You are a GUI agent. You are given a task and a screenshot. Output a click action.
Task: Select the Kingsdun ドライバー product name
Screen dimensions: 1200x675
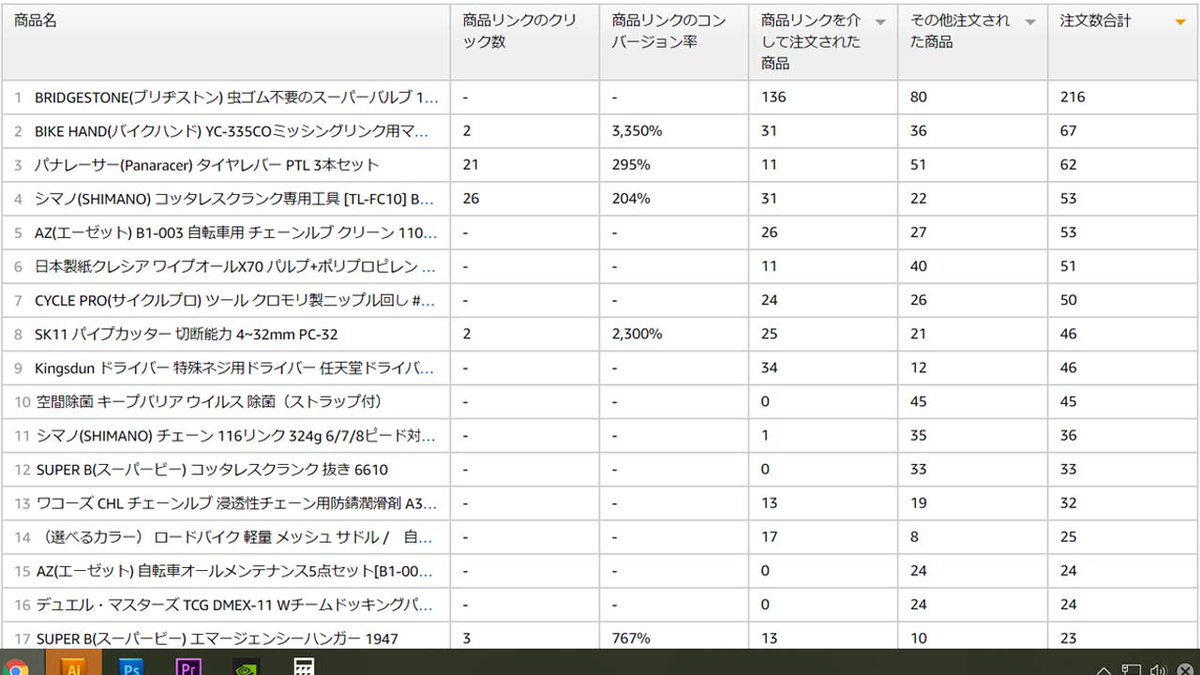[x=235, y=368]
